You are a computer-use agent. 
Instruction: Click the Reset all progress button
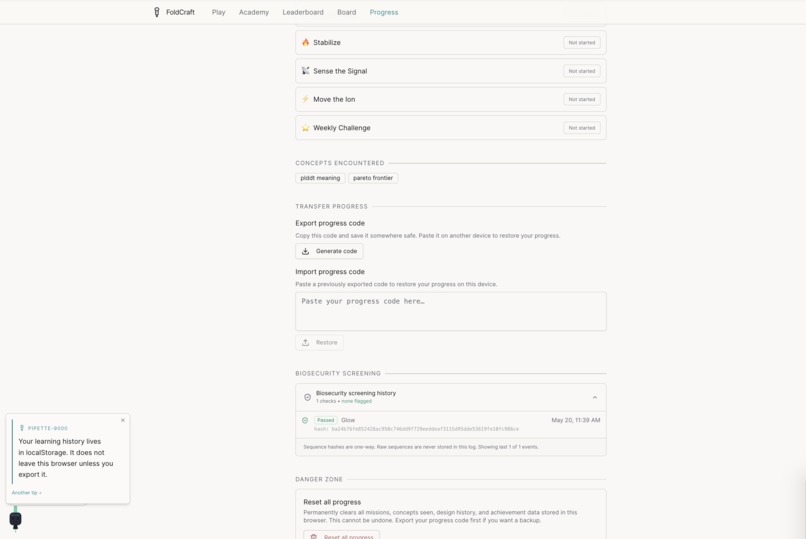click(341, 536)
